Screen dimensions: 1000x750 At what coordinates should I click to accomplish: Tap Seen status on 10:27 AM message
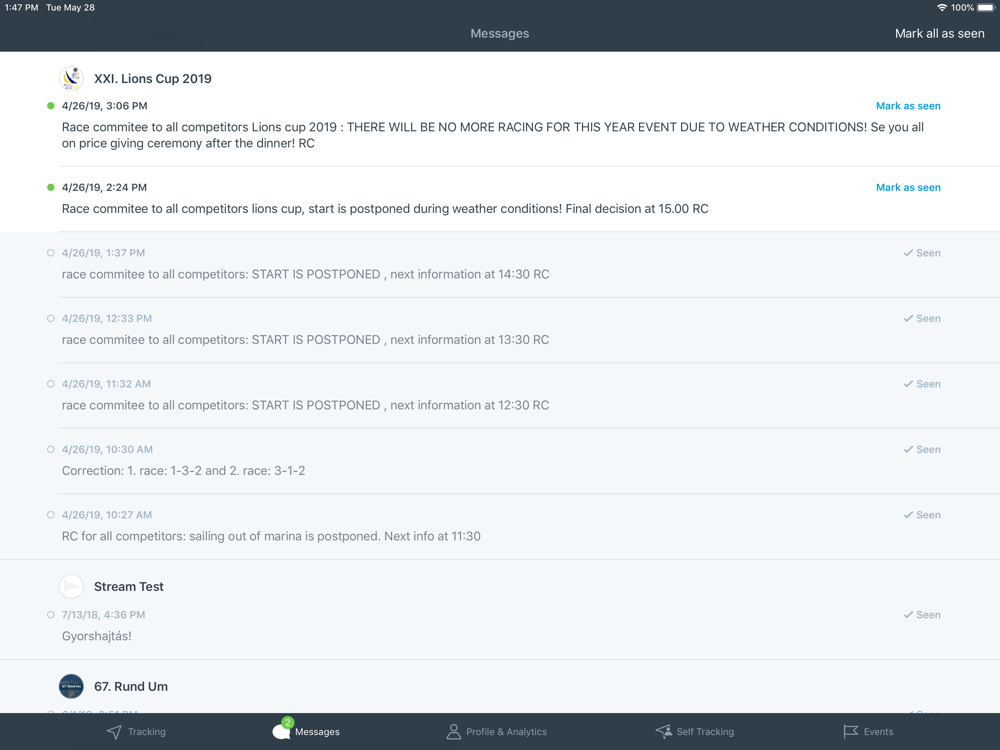pyautogui.click(x=922, y=515)
